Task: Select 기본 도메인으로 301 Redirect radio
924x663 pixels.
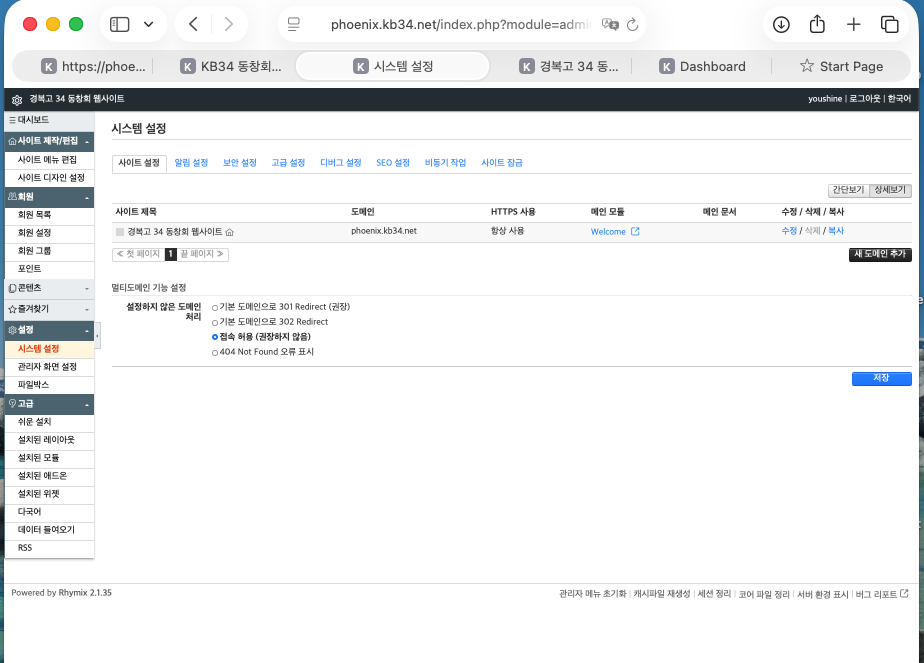Action: click(x=215, y=308)
